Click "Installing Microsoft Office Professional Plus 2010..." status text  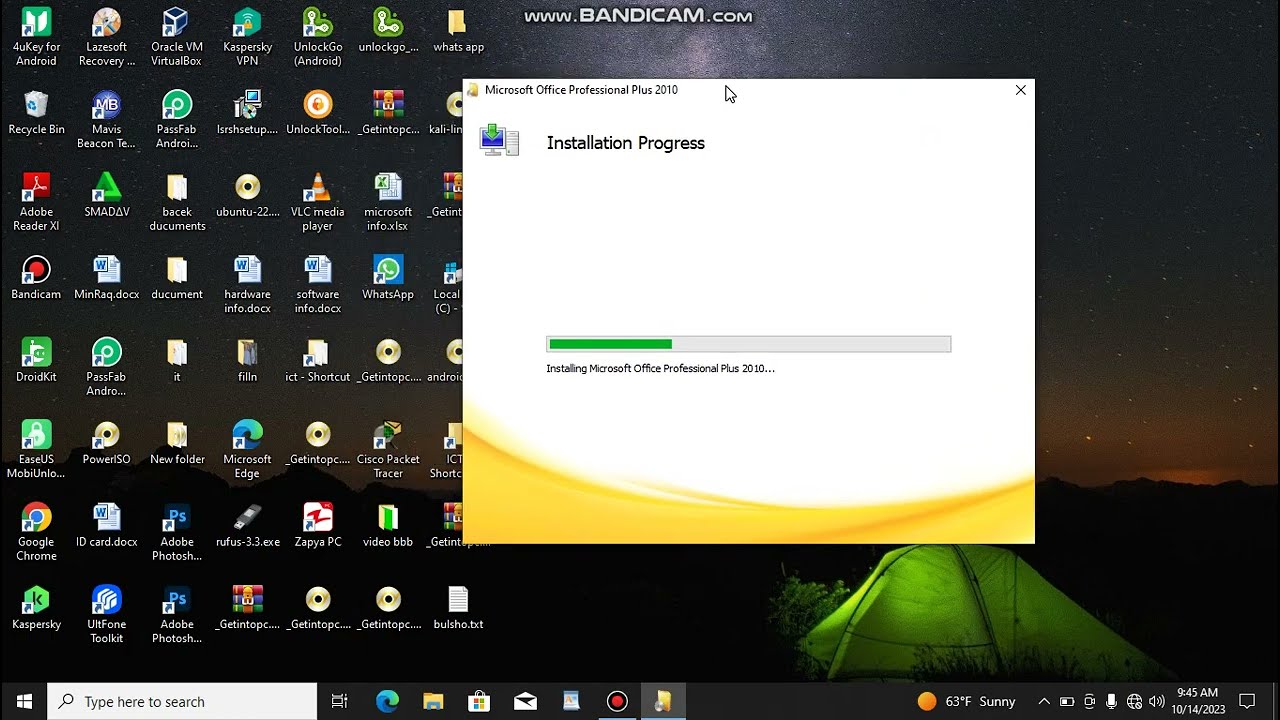[x=660, y=368]
